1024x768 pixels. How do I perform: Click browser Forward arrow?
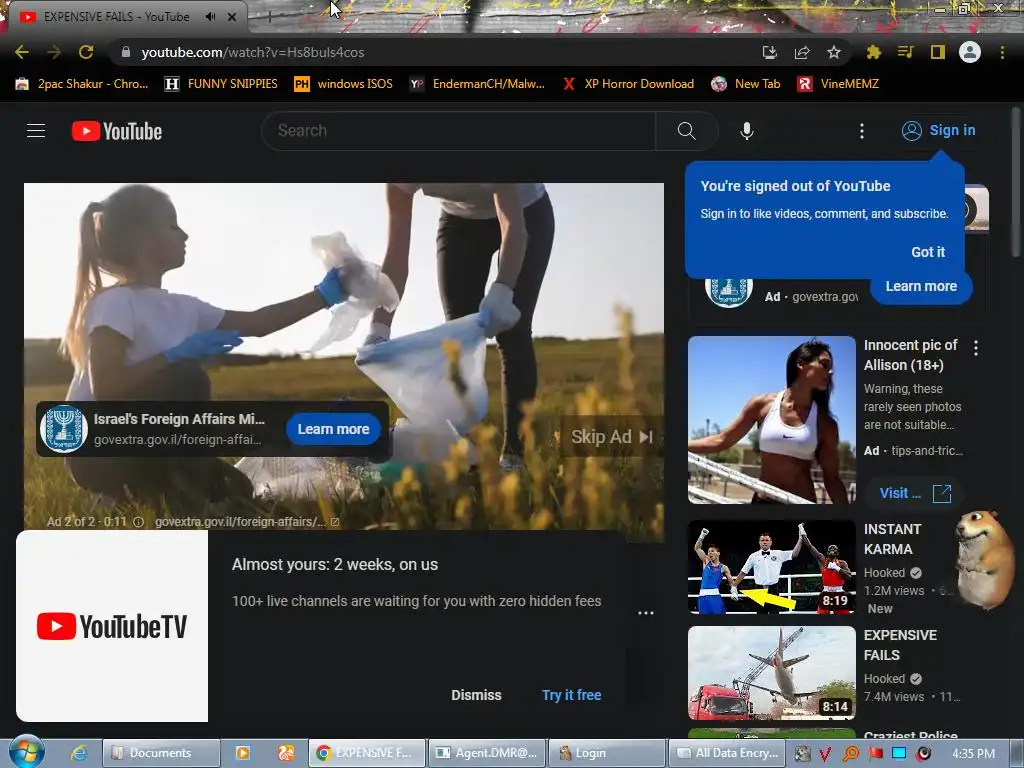point(54,52)
